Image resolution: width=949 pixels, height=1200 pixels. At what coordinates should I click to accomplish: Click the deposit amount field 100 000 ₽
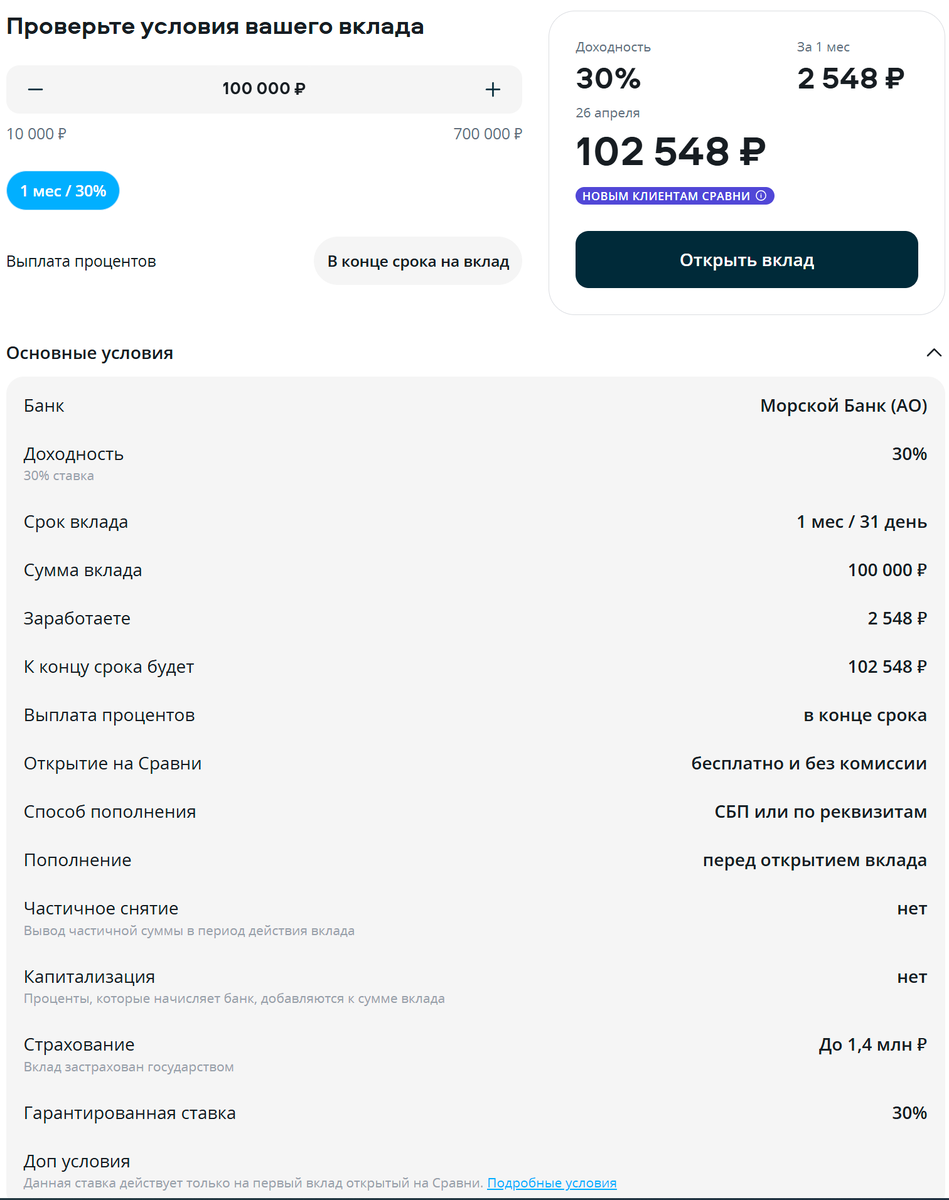264,89
